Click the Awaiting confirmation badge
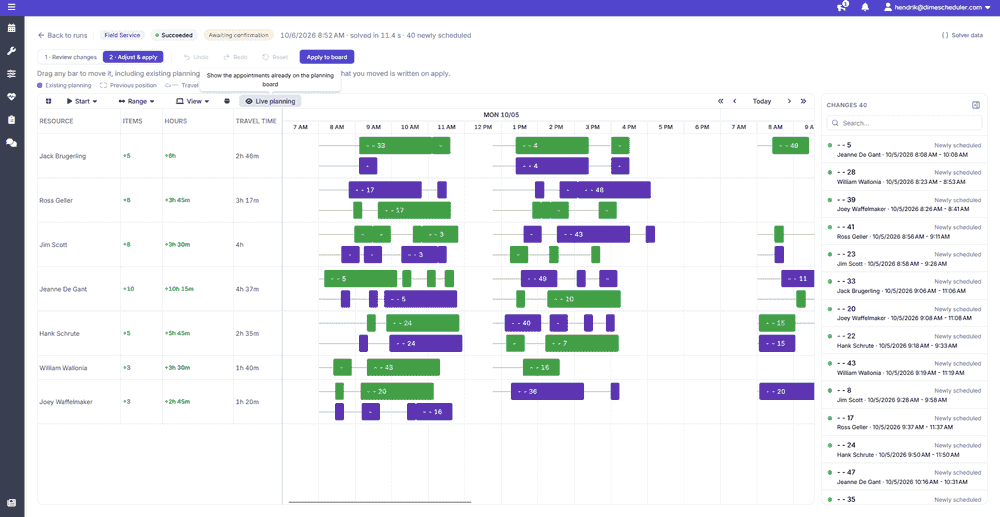This screenshot has width=1000, height=517. pos(239,35)
